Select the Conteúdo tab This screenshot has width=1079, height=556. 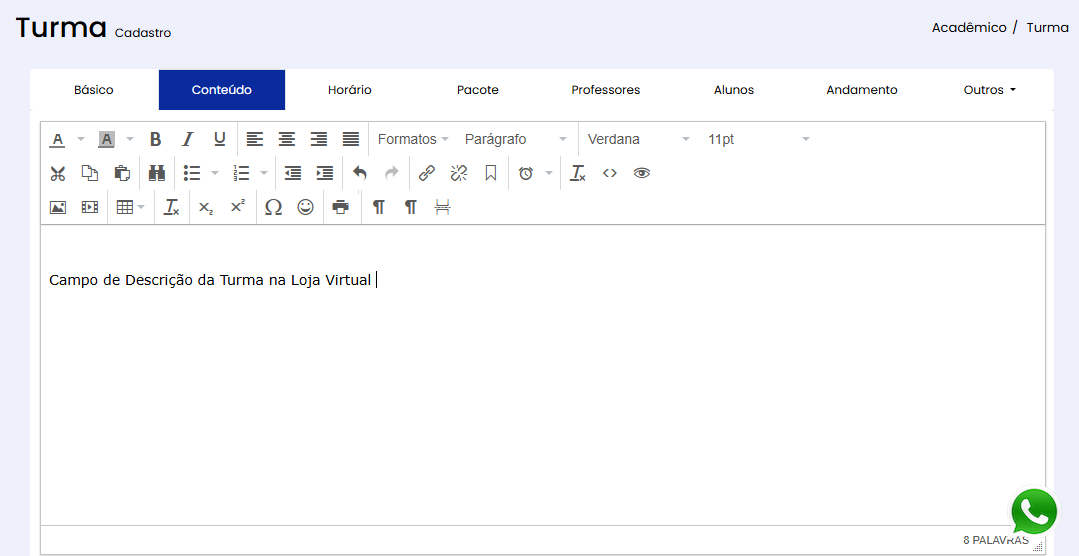tap(222, 90)
